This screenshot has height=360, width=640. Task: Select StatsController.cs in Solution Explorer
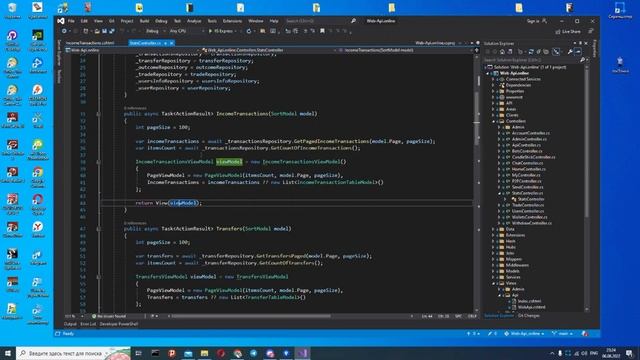[x=528, y=193]
